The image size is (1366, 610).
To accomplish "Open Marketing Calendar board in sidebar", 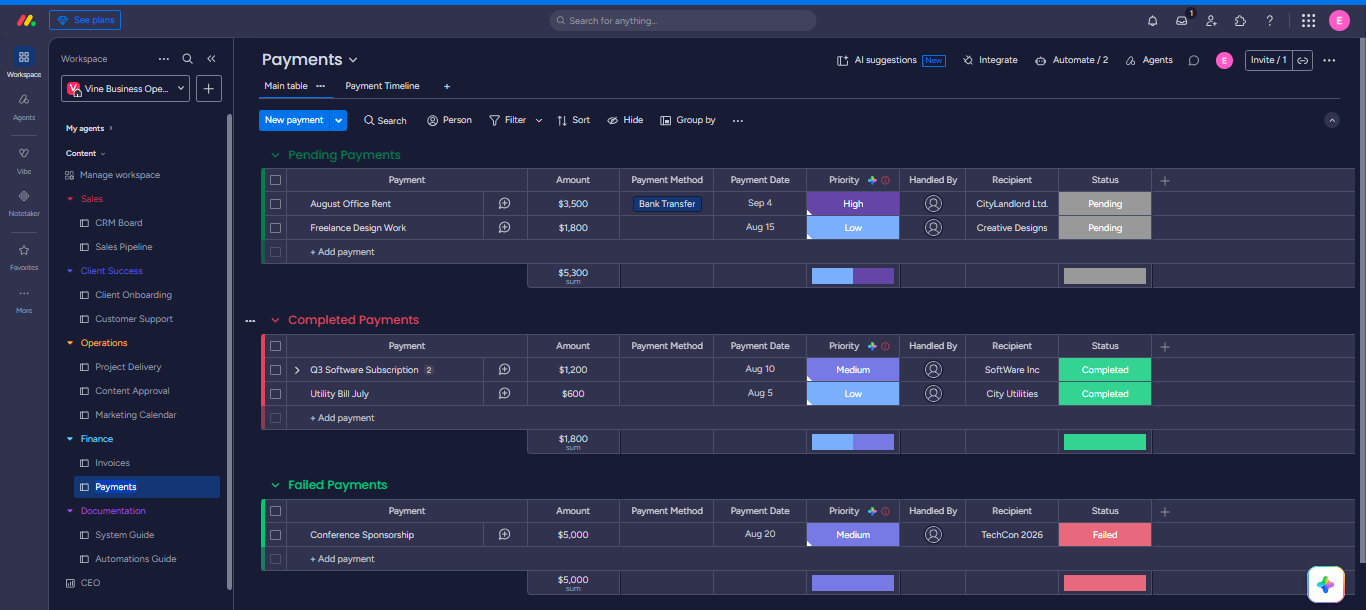I will point(135,415).
